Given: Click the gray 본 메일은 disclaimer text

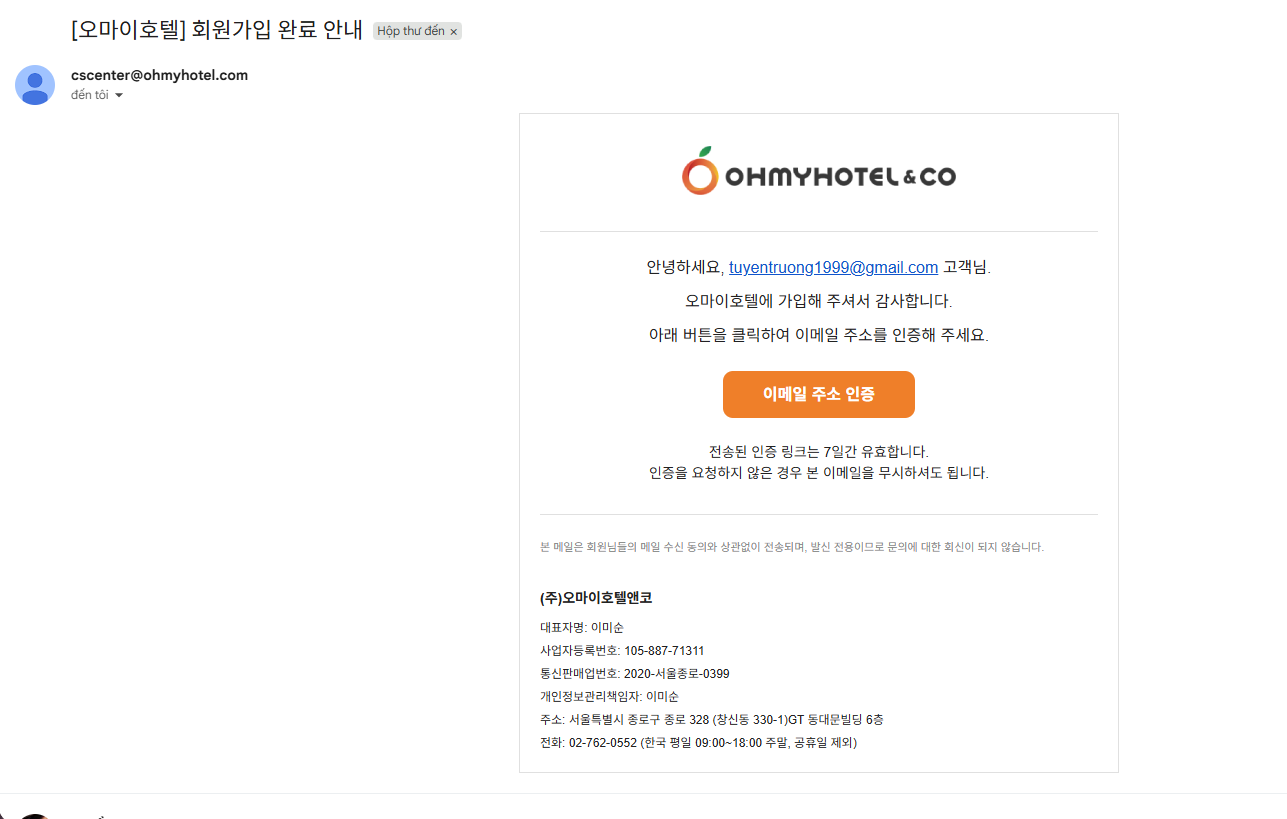Looking at the screenshot, I should point(792,547).
